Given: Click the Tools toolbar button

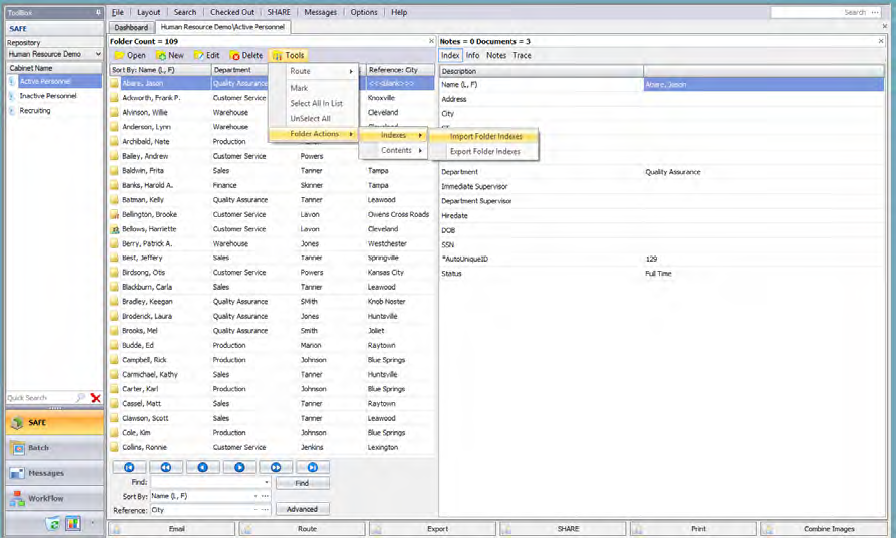Looking at the screenshot, I should click(289, 55).
